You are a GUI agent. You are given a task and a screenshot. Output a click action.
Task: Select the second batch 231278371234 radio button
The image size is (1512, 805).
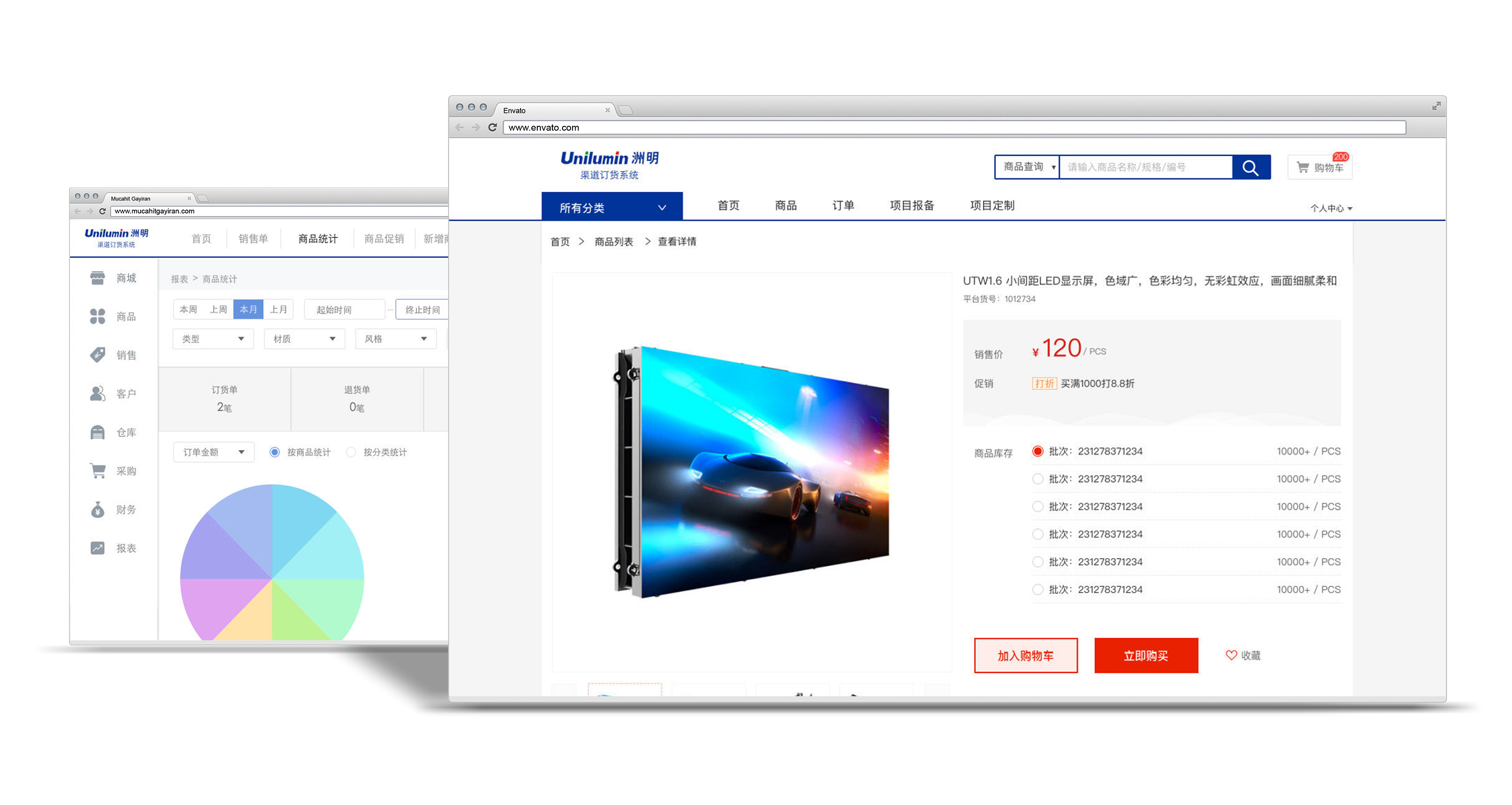(x=1038, y=479)
